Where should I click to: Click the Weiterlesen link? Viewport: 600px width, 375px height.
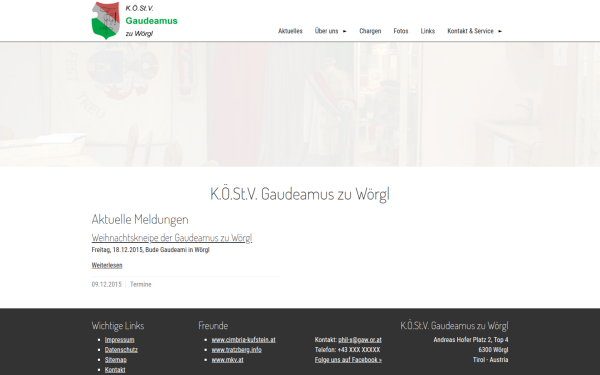tap(107, 265)
